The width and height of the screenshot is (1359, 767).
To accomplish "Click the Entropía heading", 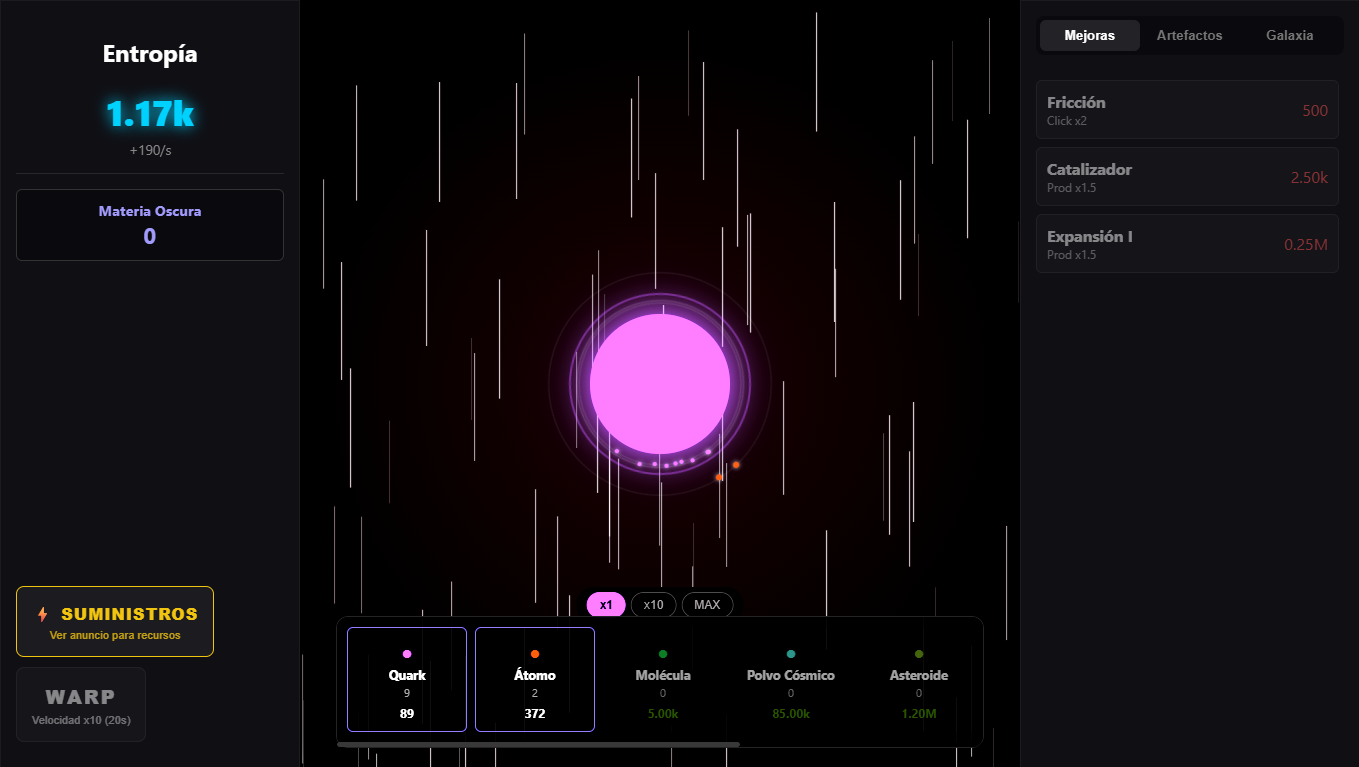I will point(150,54).
